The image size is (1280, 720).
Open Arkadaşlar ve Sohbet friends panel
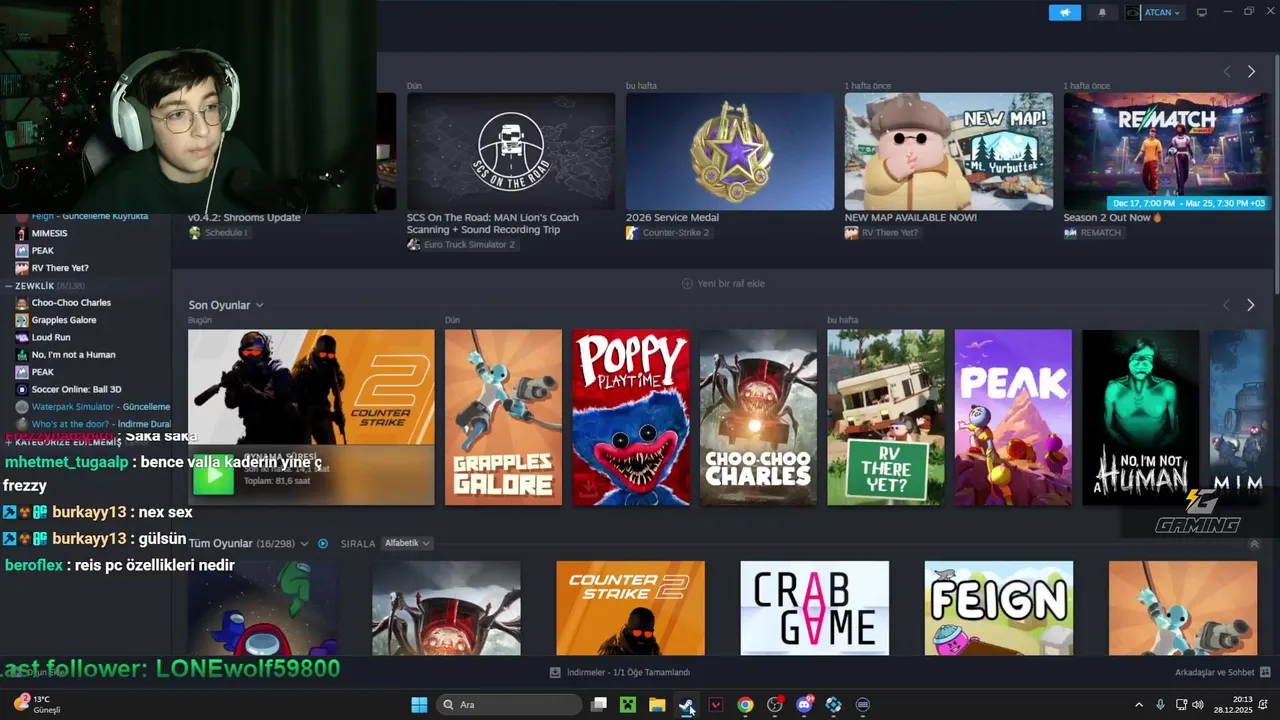coord(1222,672)
